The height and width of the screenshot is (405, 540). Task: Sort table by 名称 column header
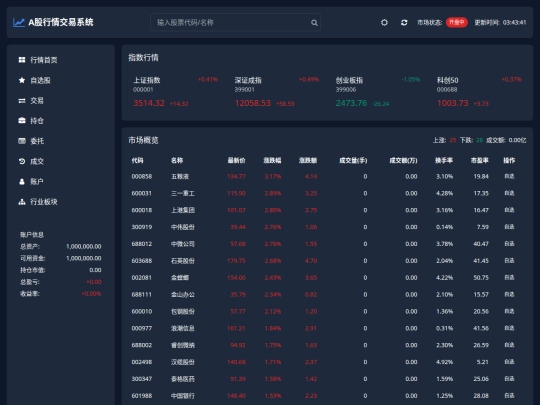(x=177, y=160)
